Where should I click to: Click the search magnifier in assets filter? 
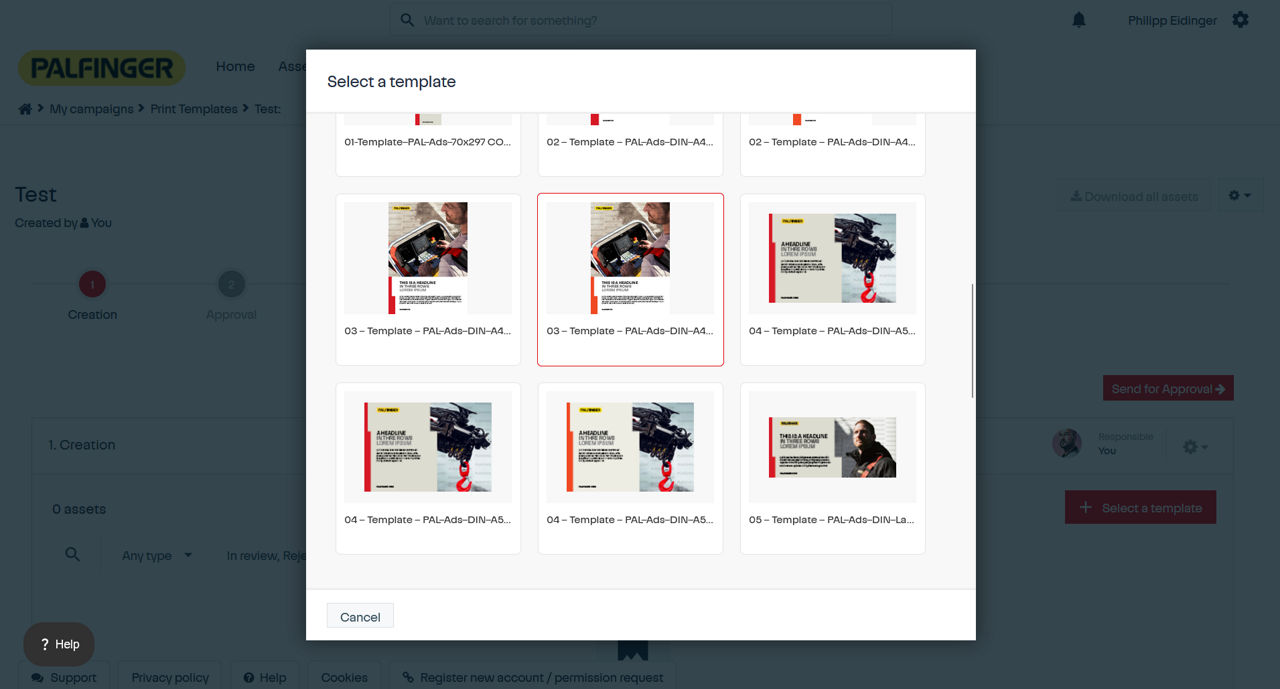(x=72, y=554)
